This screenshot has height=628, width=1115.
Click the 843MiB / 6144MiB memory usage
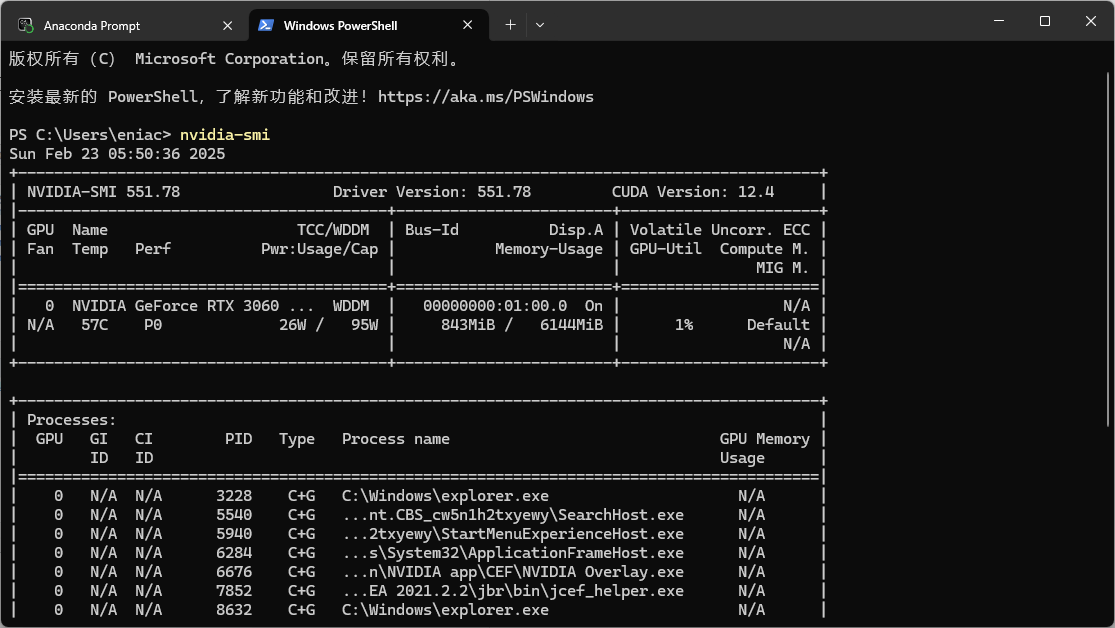[521, 325]
